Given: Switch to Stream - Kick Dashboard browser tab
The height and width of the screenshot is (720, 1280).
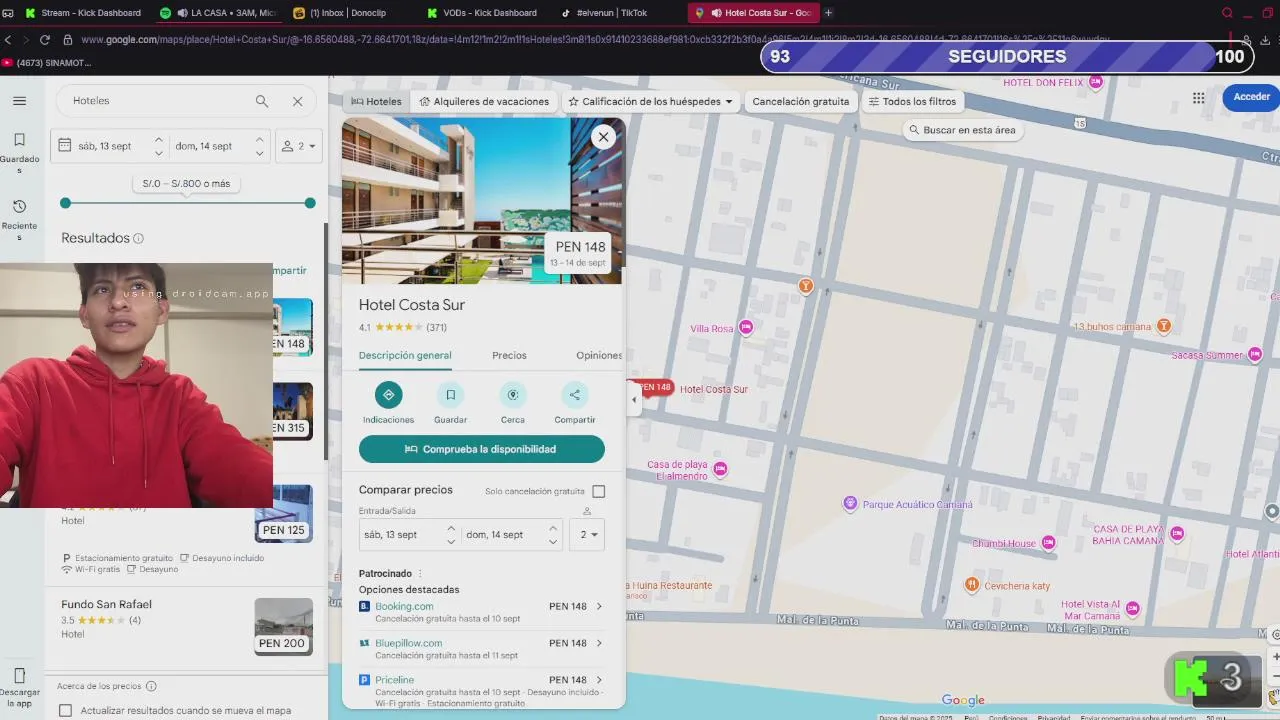Looking at the screenshot, I should 82,13.
